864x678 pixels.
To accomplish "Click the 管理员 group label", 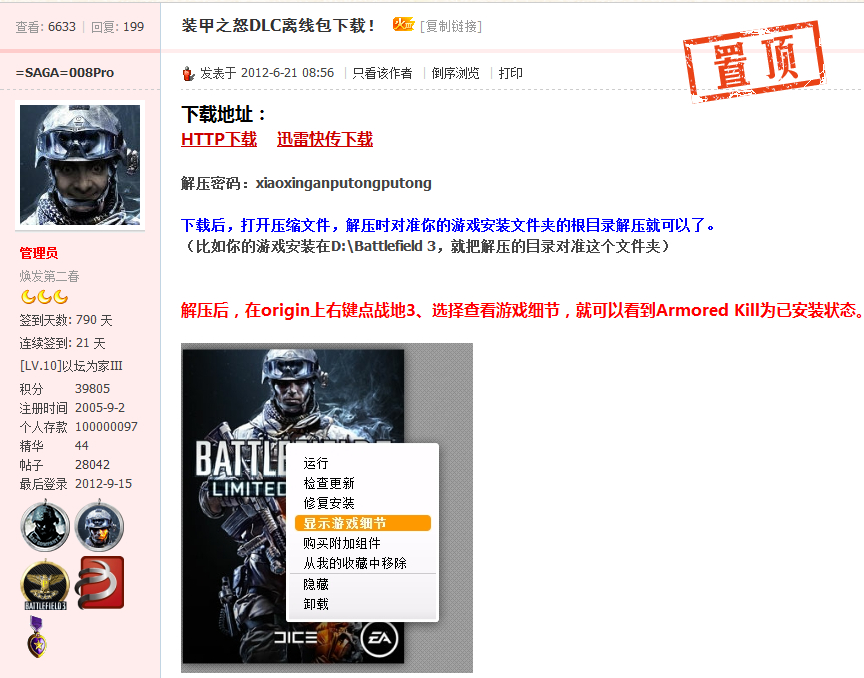I will pyautogui.click(x=39, y=253).
